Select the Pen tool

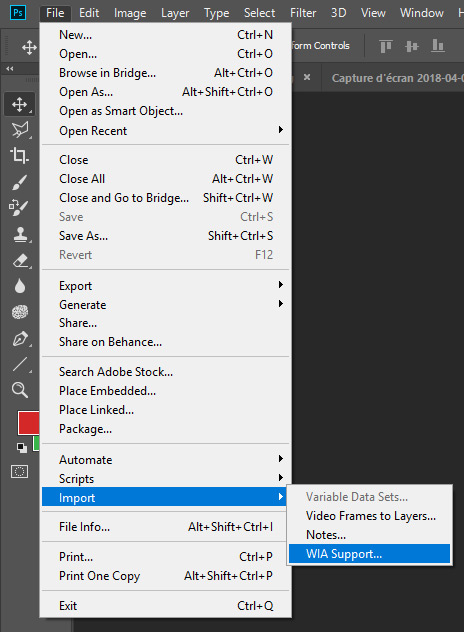click(x=20, y=339)
